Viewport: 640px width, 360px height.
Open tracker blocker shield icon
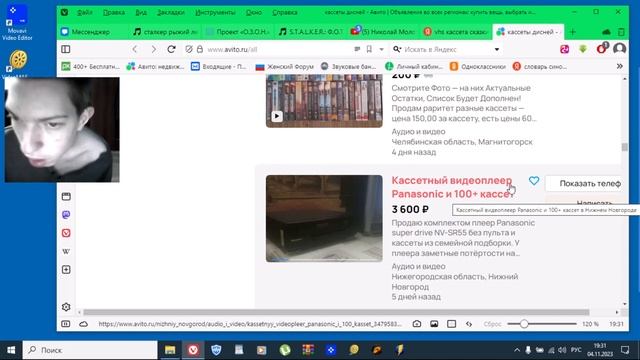coord(189,49)
